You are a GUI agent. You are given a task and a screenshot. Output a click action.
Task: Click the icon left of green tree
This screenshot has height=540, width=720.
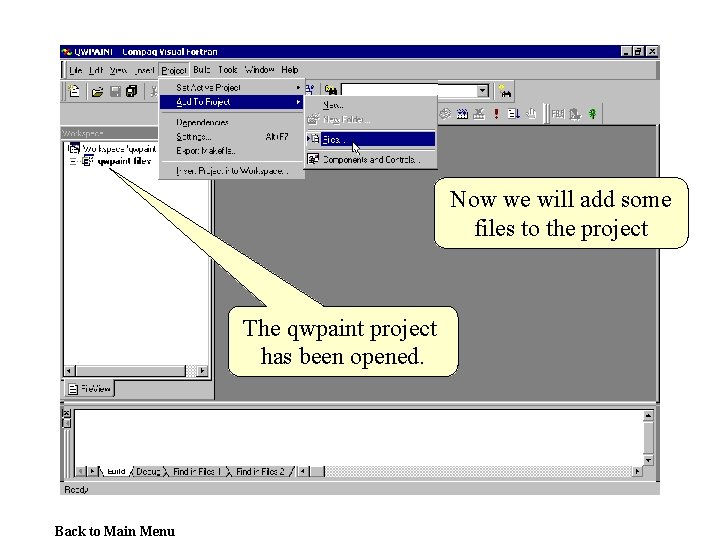point(574,113)
